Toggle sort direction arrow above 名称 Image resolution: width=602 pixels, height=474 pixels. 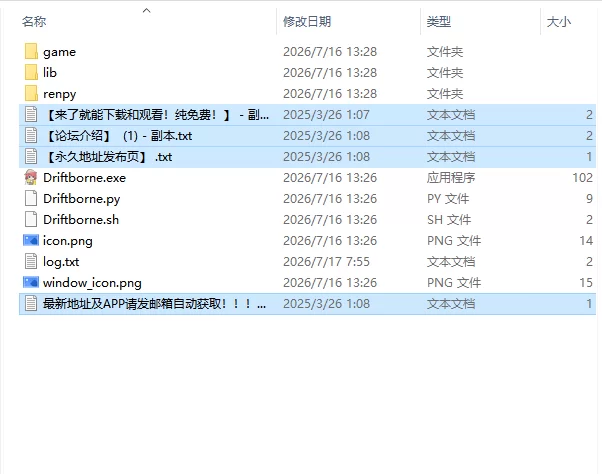pyautogui.click(x=147, y=10)
